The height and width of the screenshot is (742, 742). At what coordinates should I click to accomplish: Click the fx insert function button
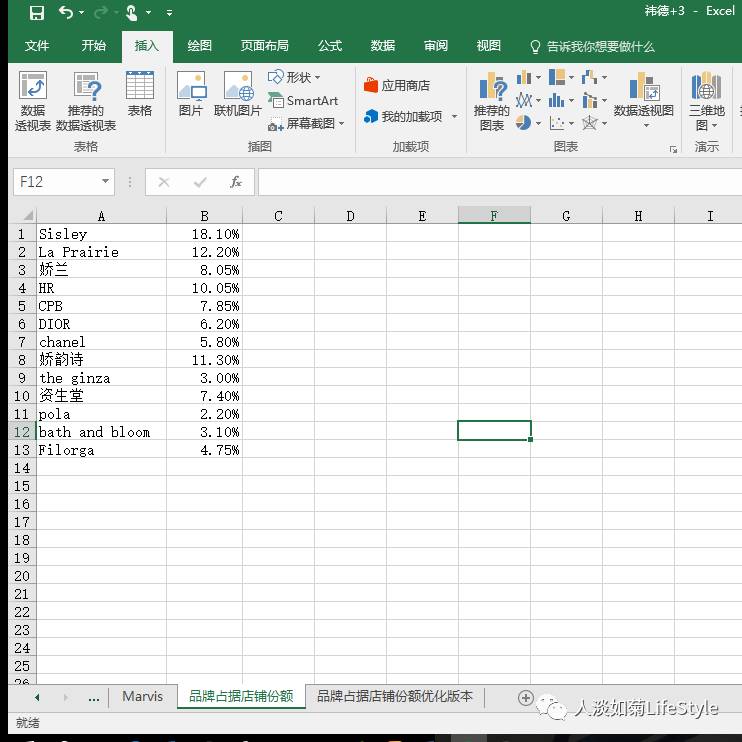(236, 182)
